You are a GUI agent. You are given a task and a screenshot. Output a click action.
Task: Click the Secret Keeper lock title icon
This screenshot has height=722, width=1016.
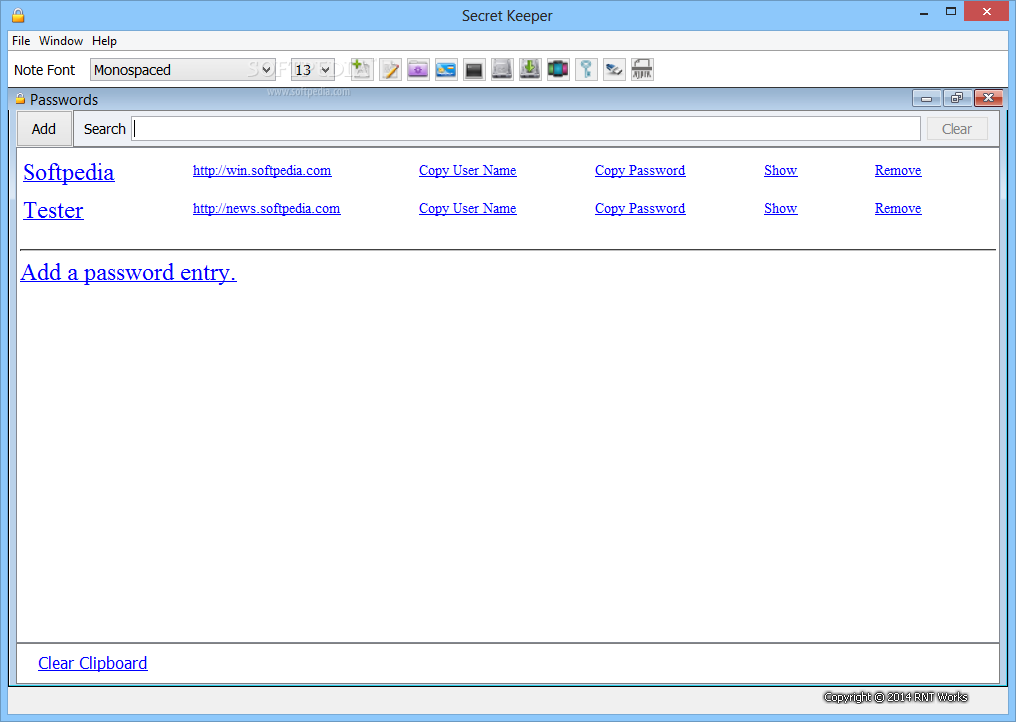coord(18,15)
